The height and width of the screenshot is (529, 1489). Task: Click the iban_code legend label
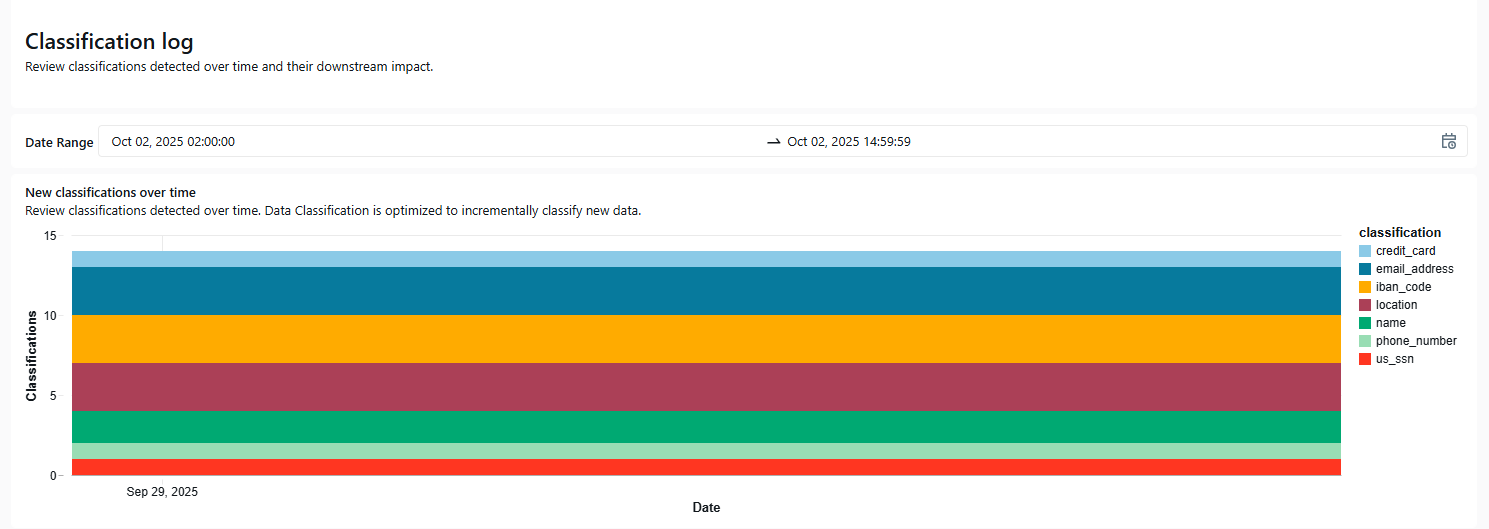[1403, 287]
